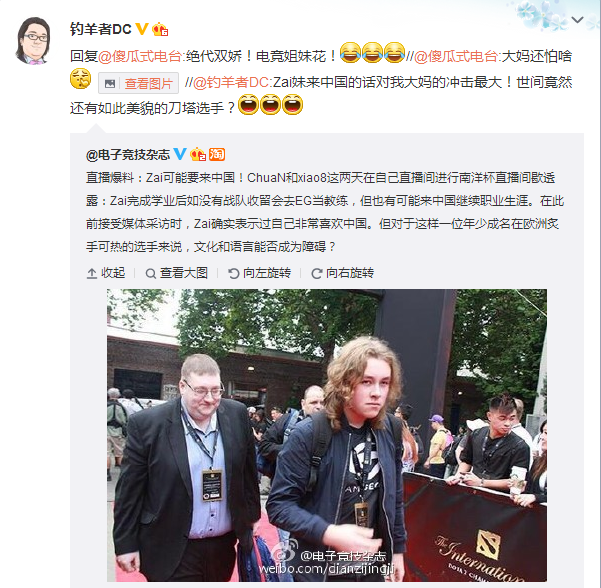Open the 钓羊者DC username link
Screen dimensions: 601x588
point(101,29)
